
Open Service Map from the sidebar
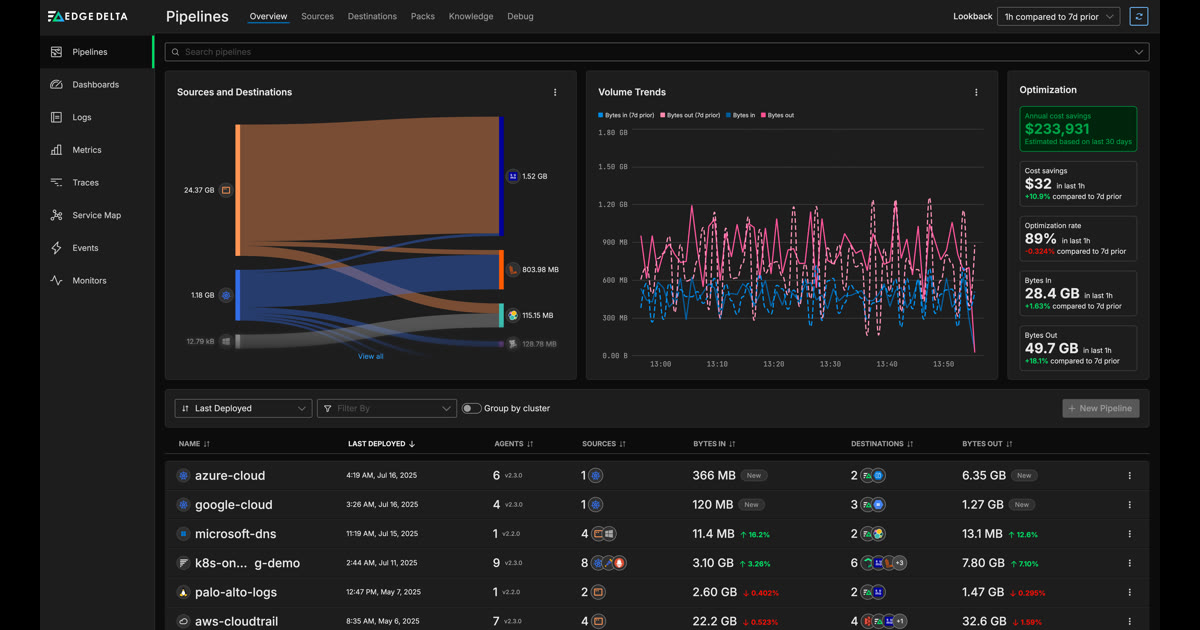(x=96, y=215)
